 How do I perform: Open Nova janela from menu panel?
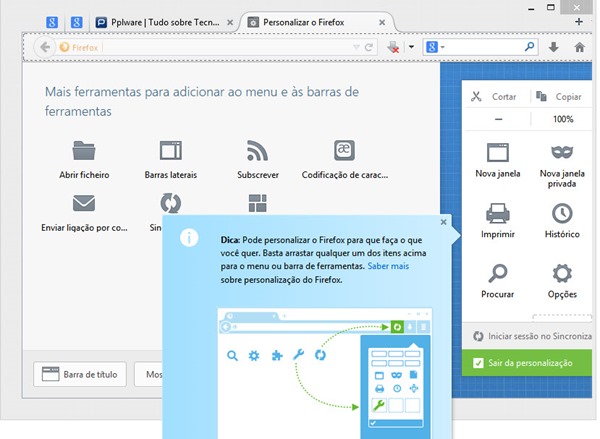click(x=498, y=160)
